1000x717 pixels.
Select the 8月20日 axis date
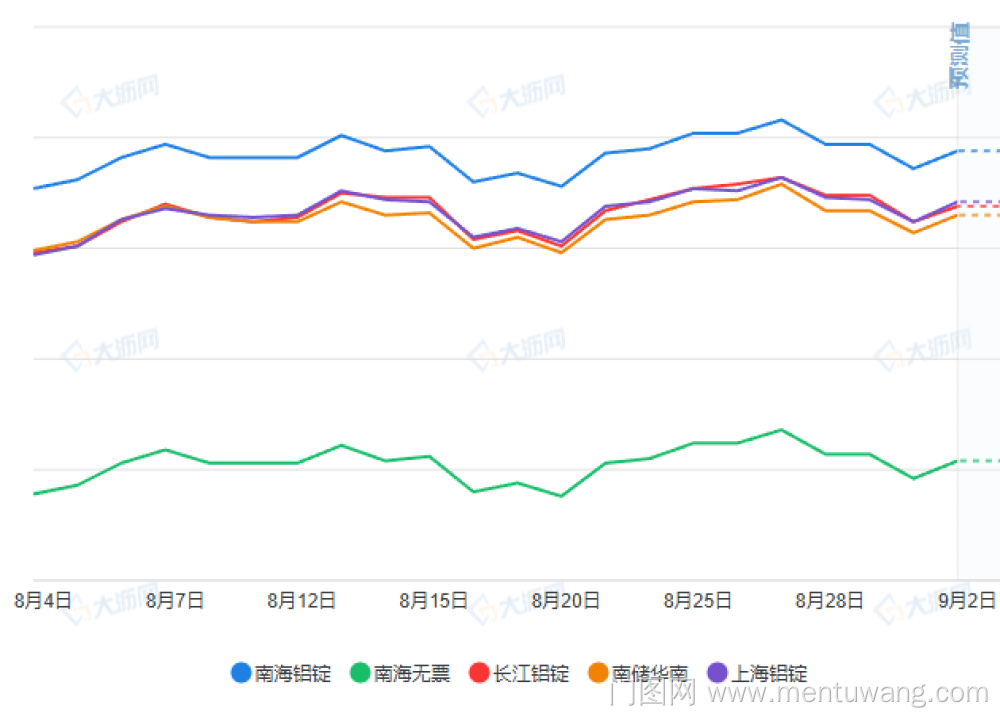(x=565, y=600)
